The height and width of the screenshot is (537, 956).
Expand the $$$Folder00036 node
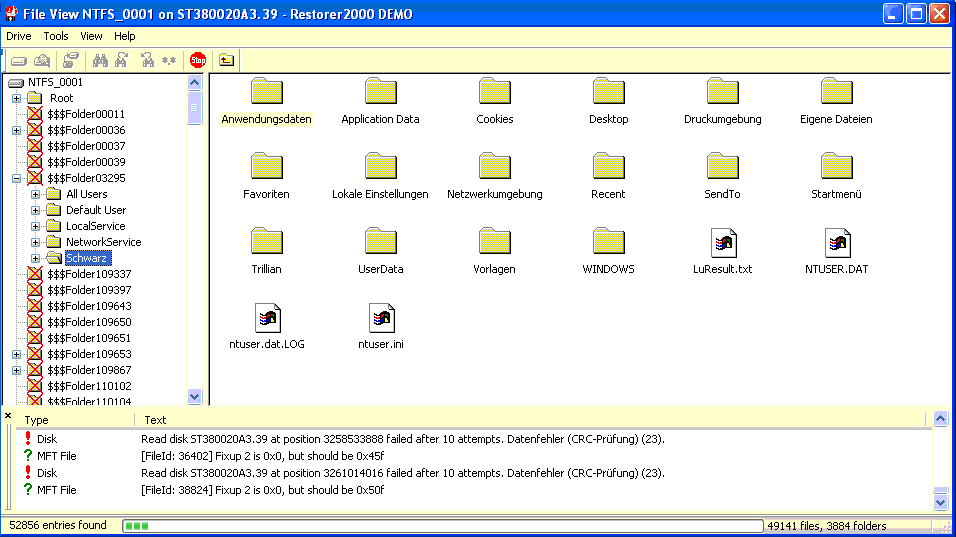[x=16, y=130]
